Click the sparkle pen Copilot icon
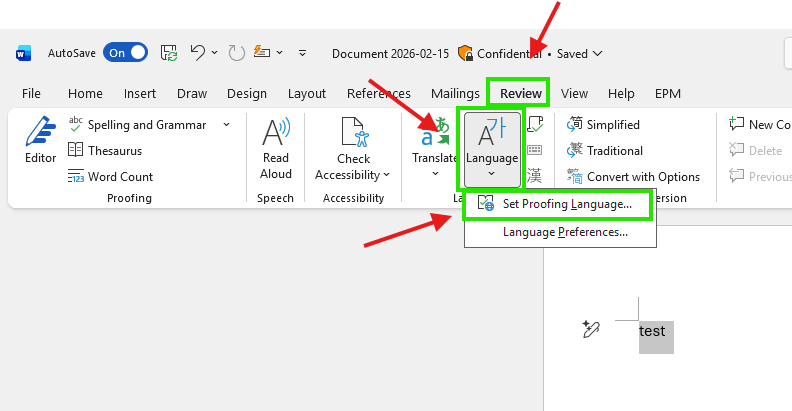This screenshot has width=792, height=411. (590, 329)
